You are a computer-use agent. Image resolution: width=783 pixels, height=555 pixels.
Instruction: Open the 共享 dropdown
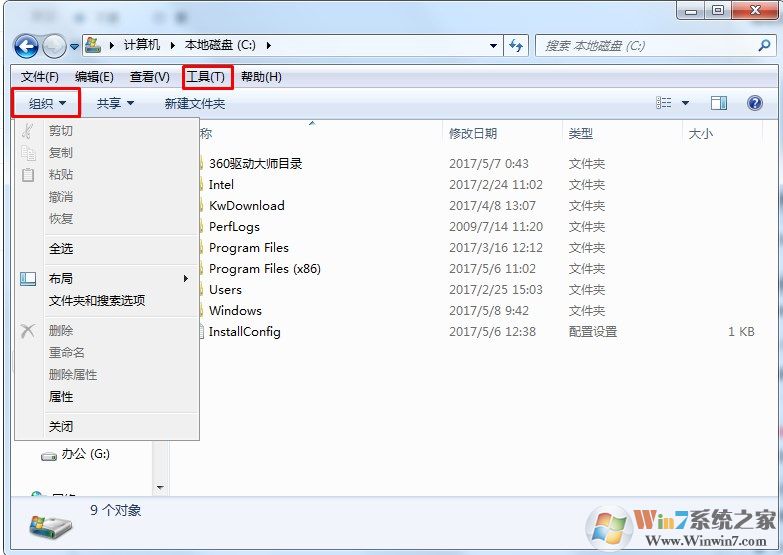pos(115,103)
